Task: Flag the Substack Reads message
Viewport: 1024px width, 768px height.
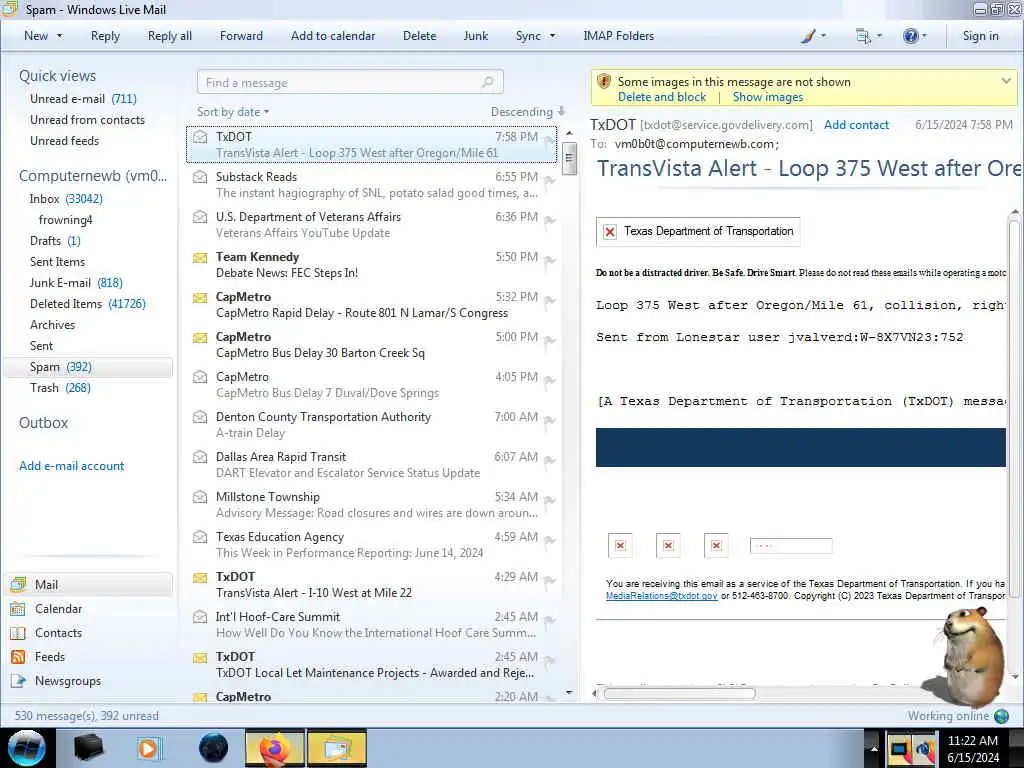Action: point(549,181)
